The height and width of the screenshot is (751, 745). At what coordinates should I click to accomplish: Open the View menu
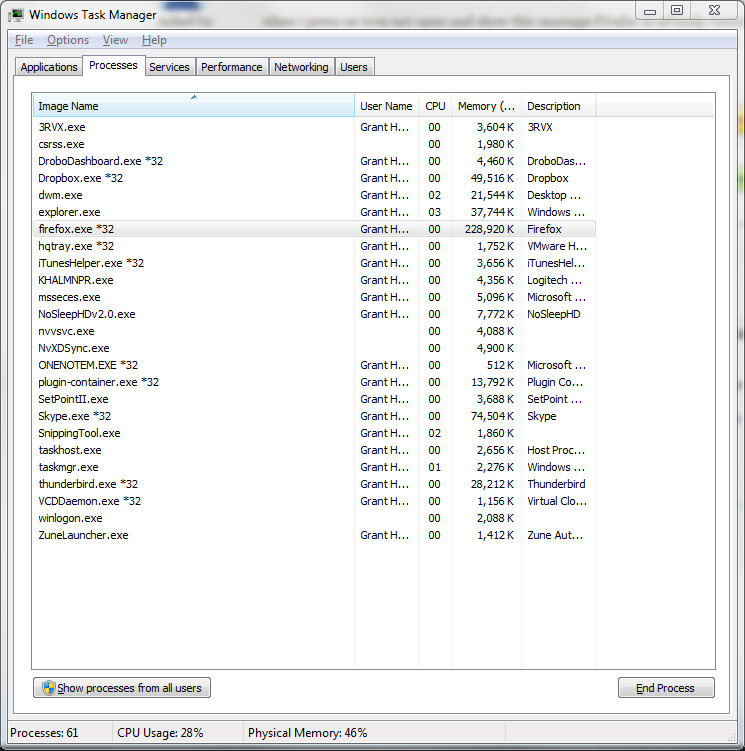115,40
